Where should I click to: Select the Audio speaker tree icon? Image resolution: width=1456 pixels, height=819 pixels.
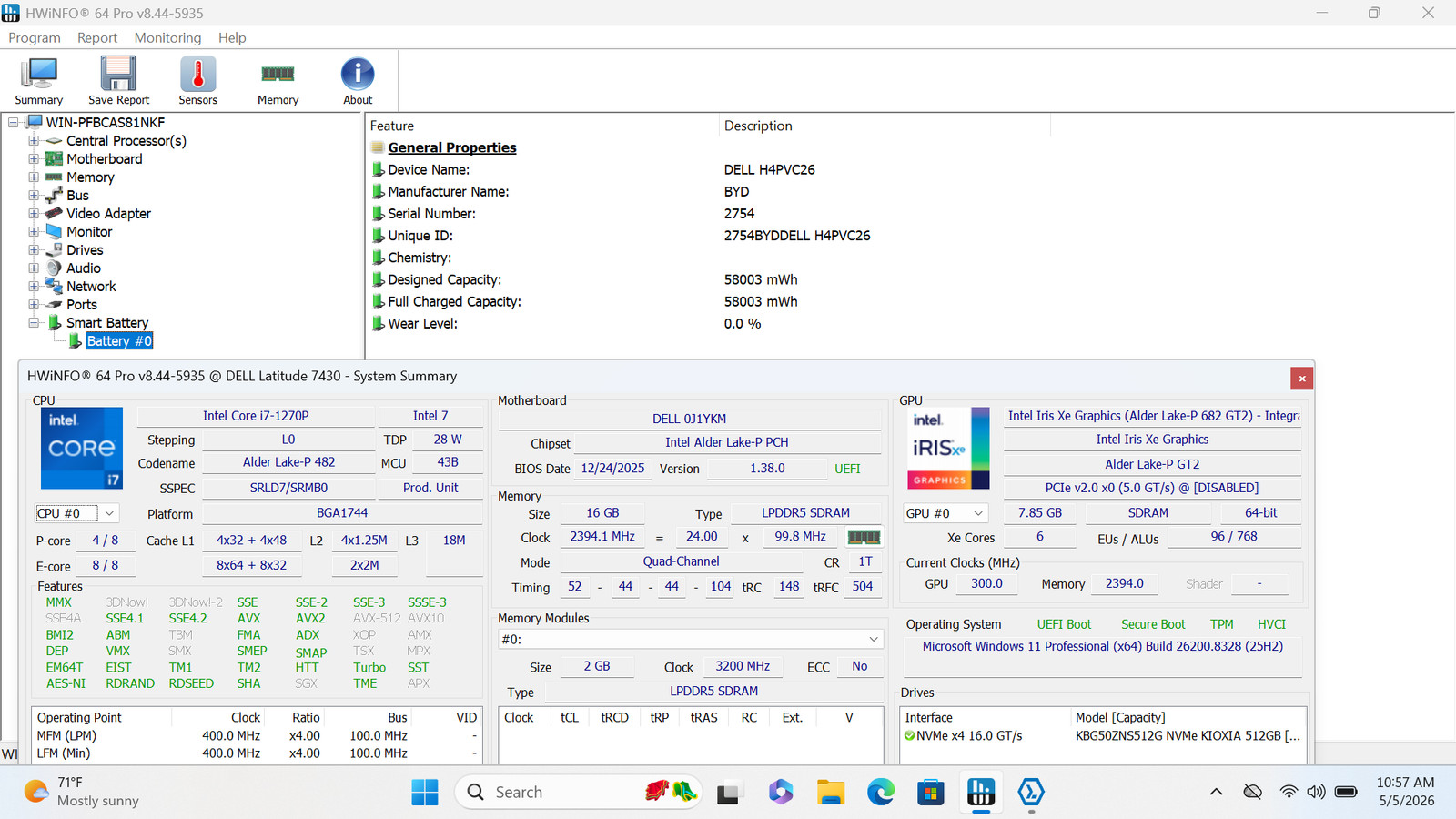[54, 268]
